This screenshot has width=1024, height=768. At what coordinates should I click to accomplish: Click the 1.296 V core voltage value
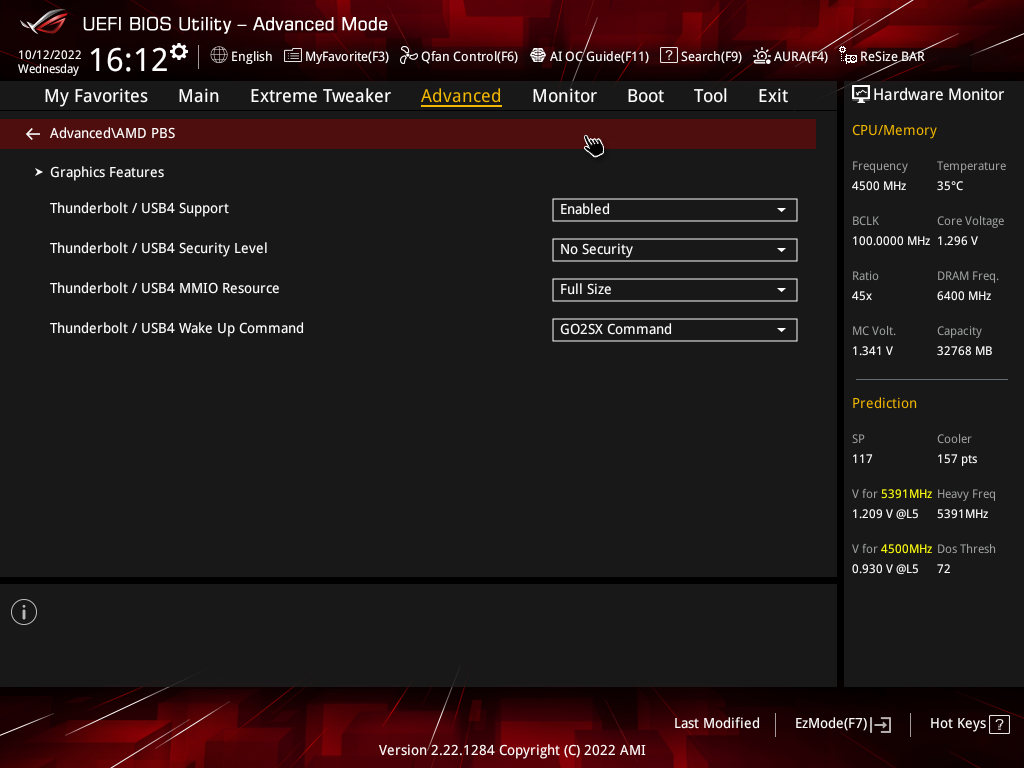pyautogui.click(x=957, y=241)
